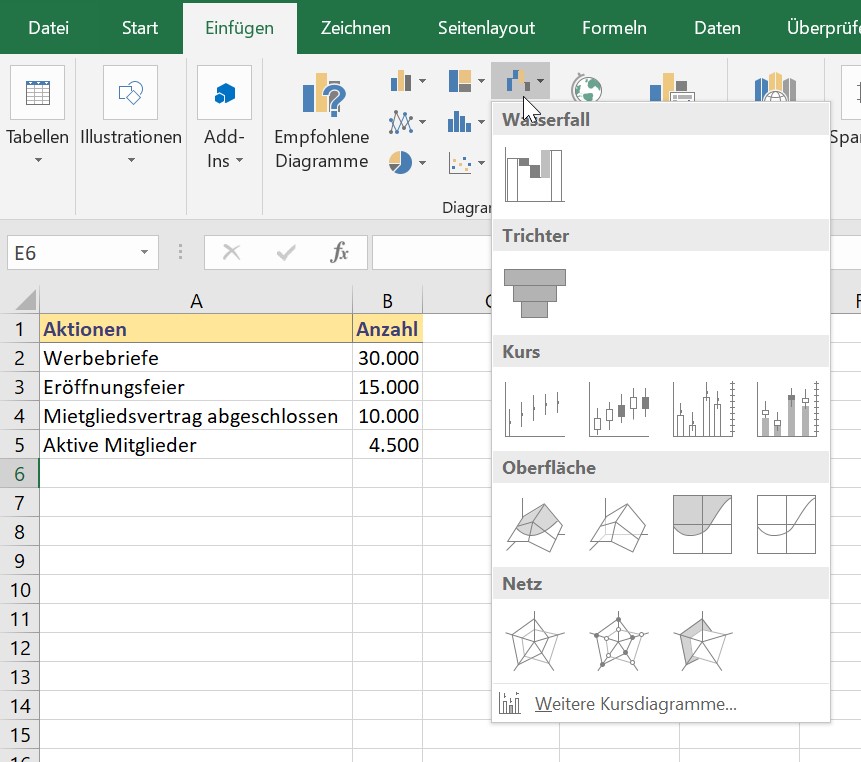Viewport: 861px width, 762px height.
Task: Click Weitere Kursdiagramme link
Action: [638, 703]
